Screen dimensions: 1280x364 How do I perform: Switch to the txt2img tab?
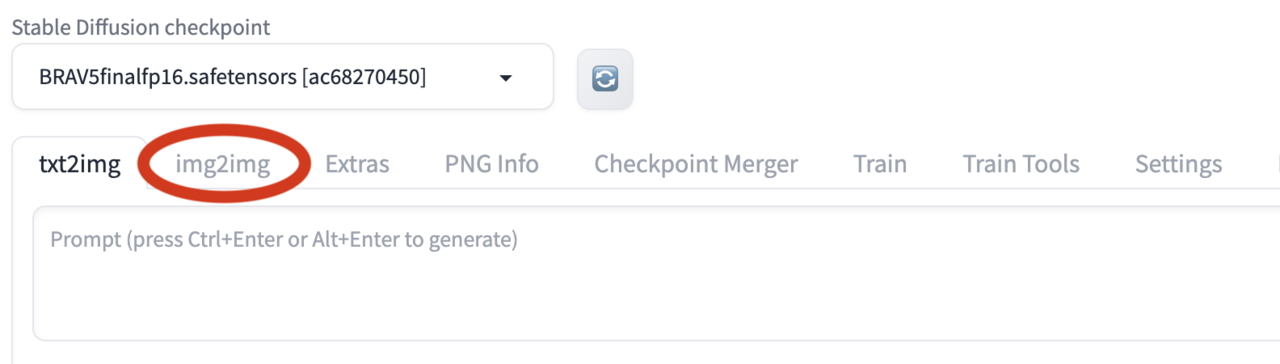tap(80, 164)
